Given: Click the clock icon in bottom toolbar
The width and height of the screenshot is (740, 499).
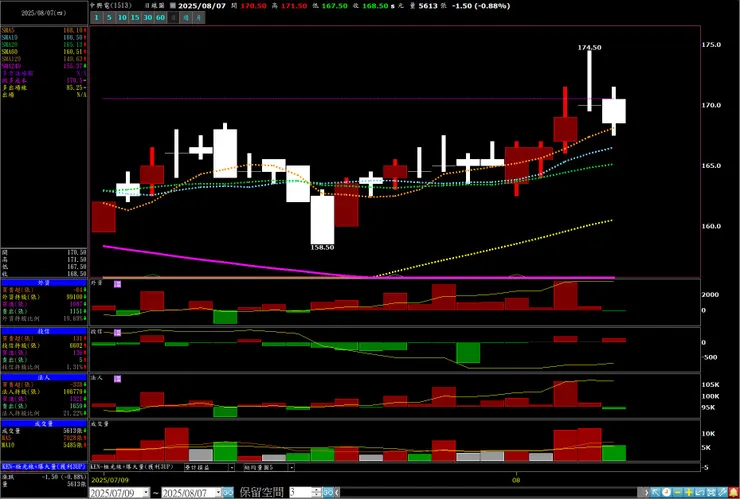Looking at the screenshot, I should pyautogui.click(x=666, y=492).
